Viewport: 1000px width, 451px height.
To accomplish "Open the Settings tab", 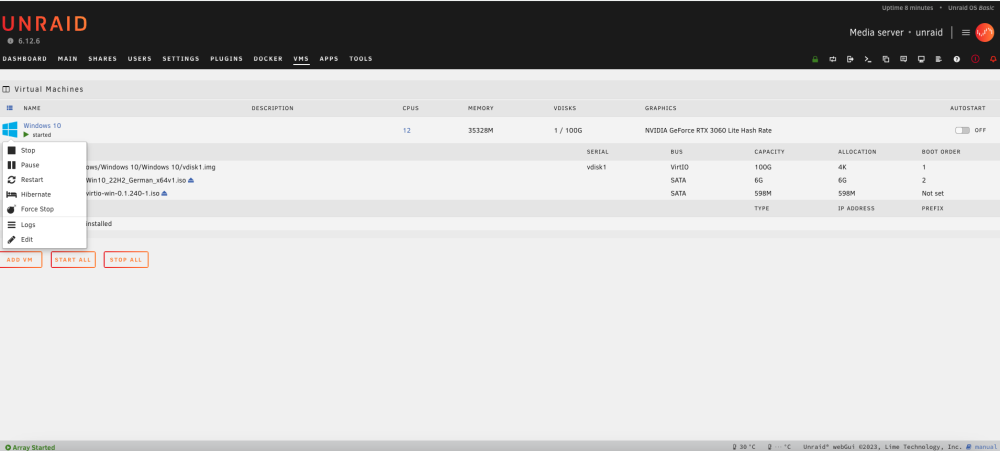I will tap(181, 59).
